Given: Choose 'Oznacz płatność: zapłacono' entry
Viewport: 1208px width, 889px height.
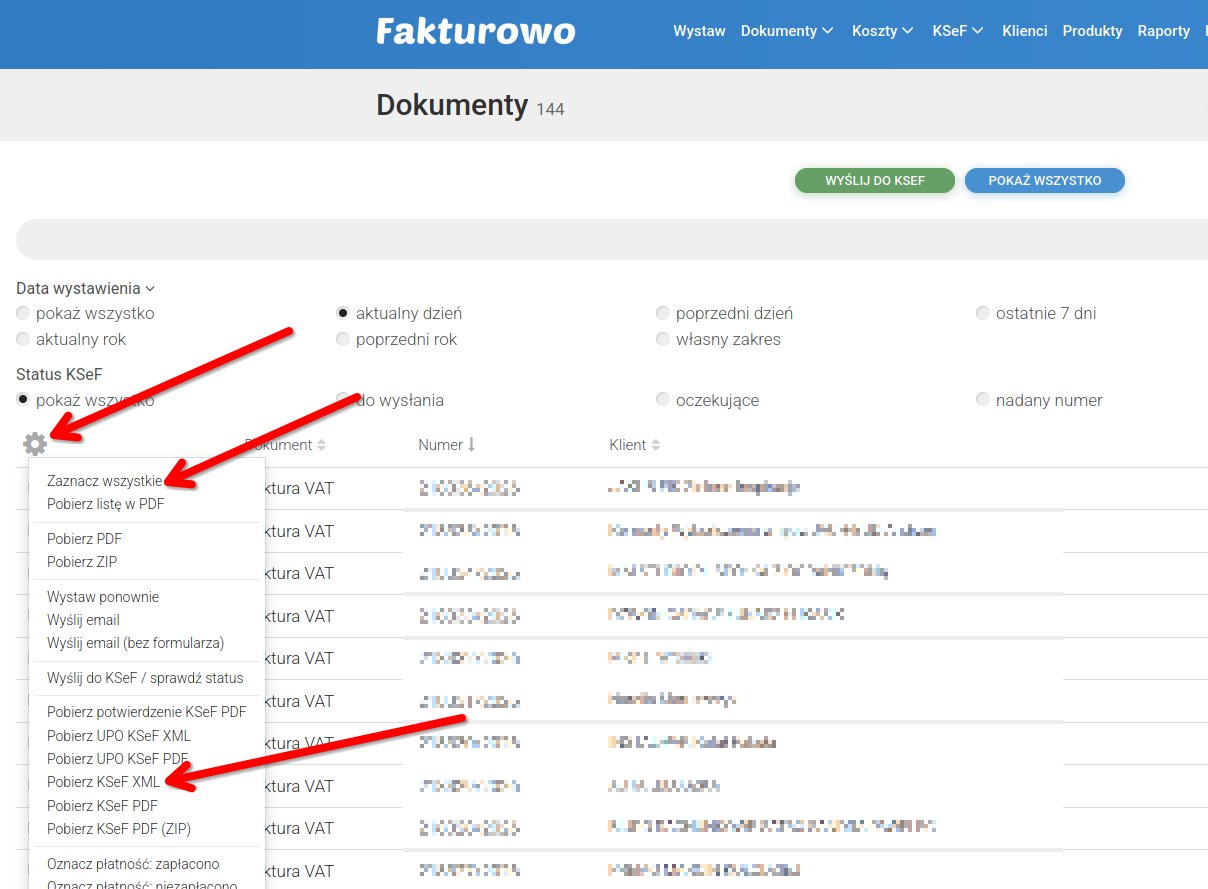Looking at the screenshot, I should pos(133,864).
